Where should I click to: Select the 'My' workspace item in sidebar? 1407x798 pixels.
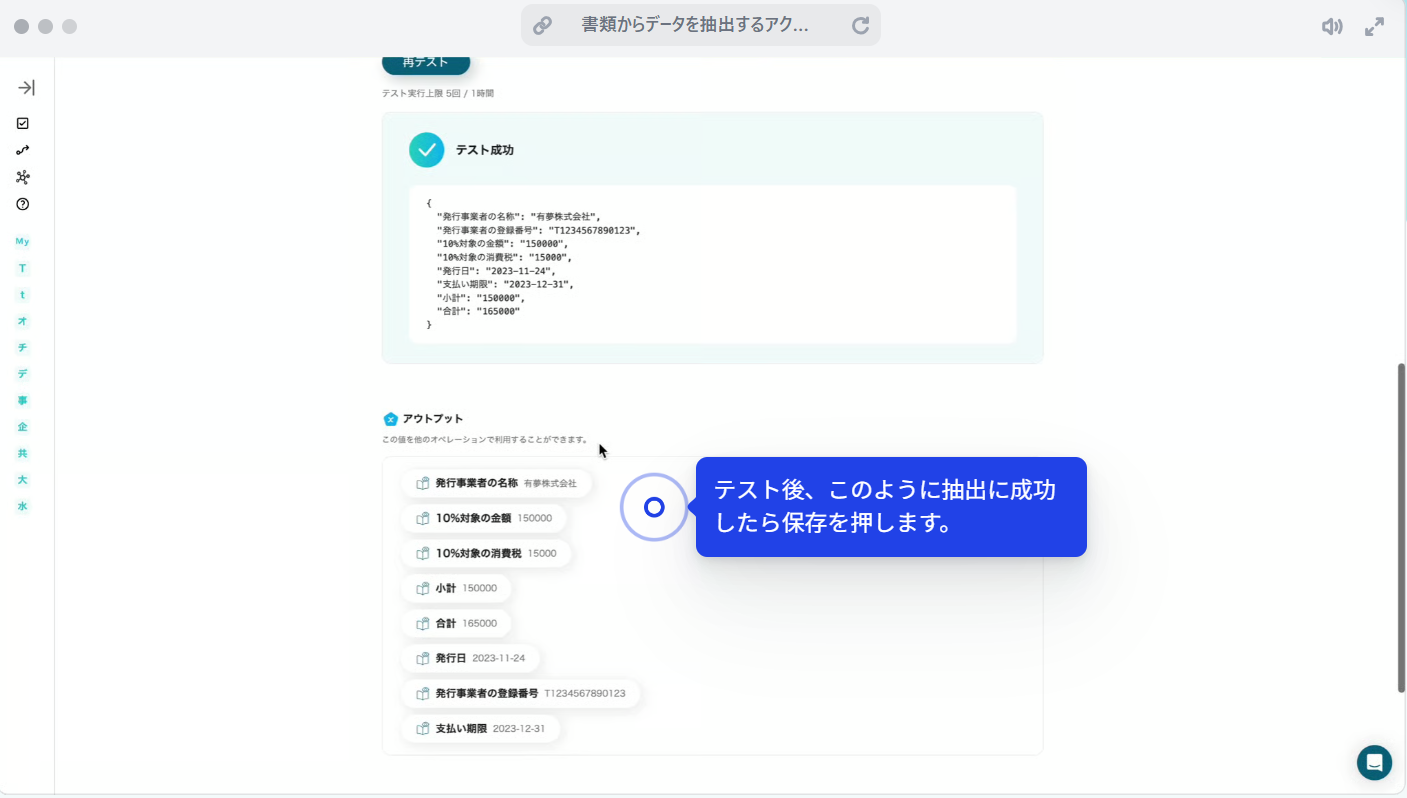[x=22, y=242]
